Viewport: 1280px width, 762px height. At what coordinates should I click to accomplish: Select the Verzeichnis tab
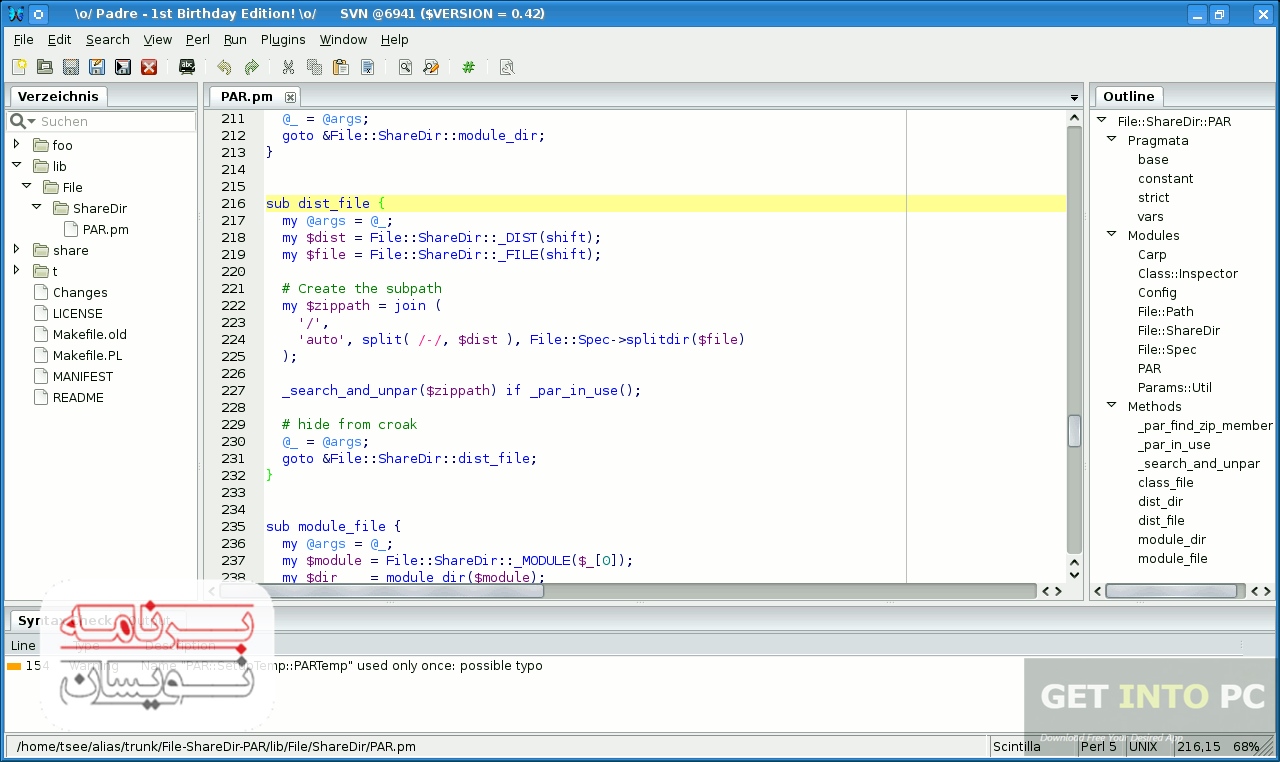pyautogui.click(x=58, y=96)
